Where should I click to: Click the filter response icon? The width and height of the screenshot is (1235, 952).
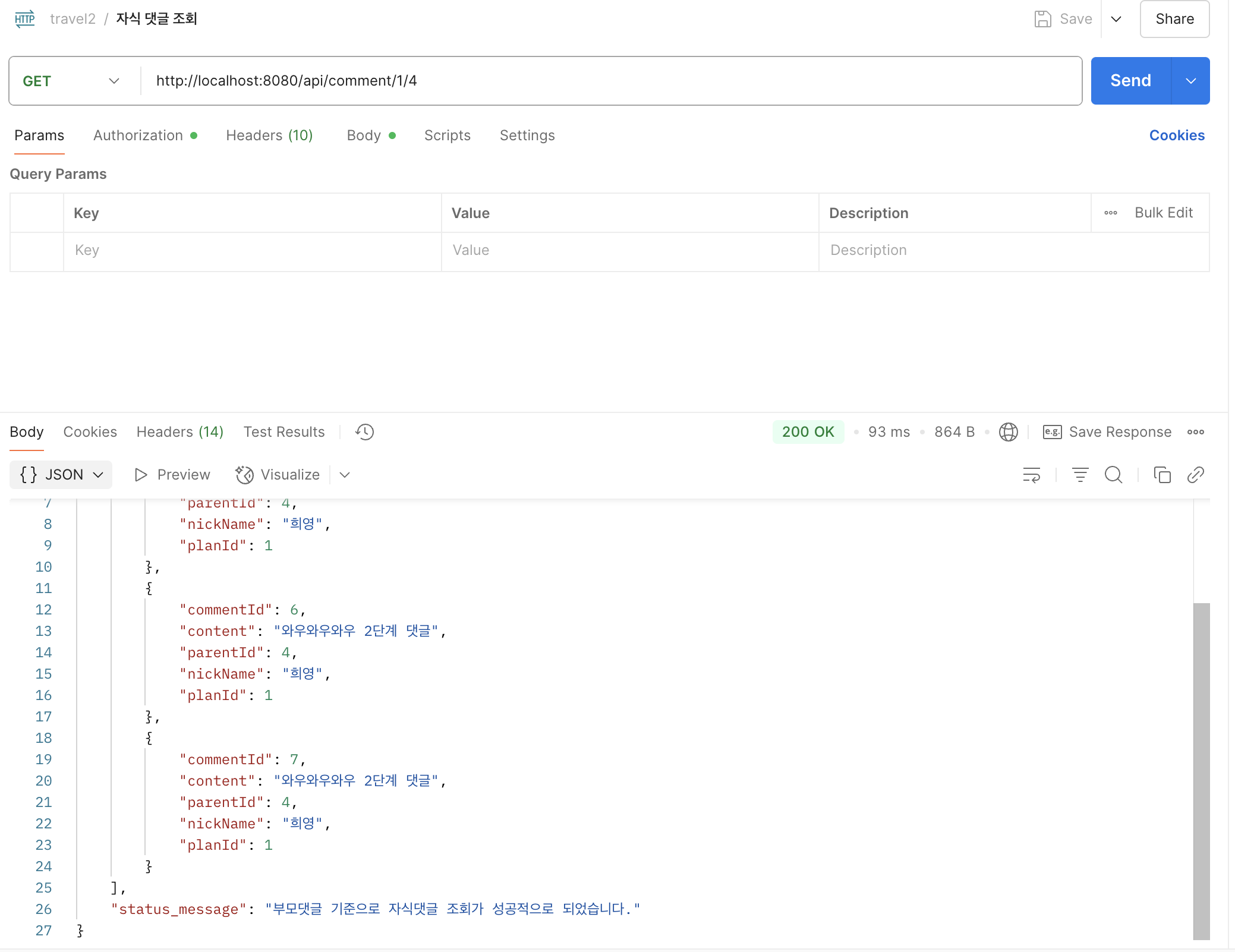coord(1080,475)
